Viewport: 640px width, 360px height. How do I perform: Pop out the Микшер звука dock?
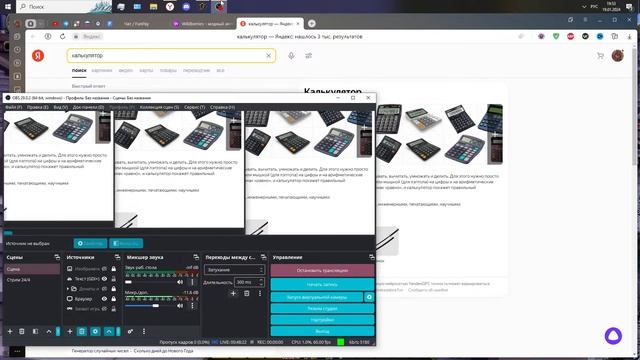click(x=196, y=257)
